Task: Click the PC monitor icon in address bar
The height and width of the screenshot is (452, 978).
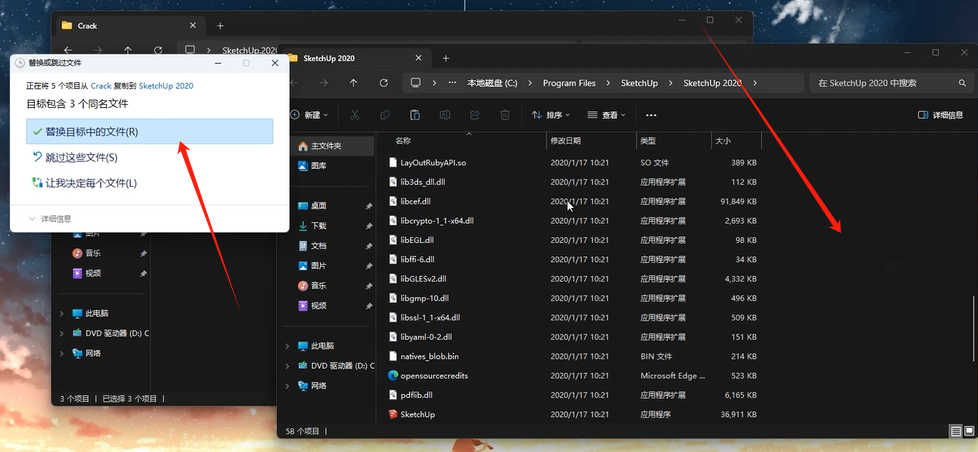Action: tap(417, 83)
